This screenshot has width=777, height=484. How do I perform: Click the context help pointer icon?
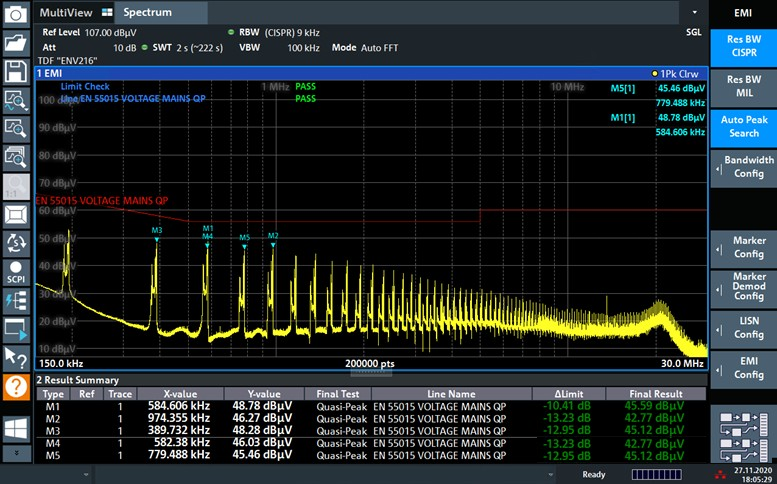[16, 357]
